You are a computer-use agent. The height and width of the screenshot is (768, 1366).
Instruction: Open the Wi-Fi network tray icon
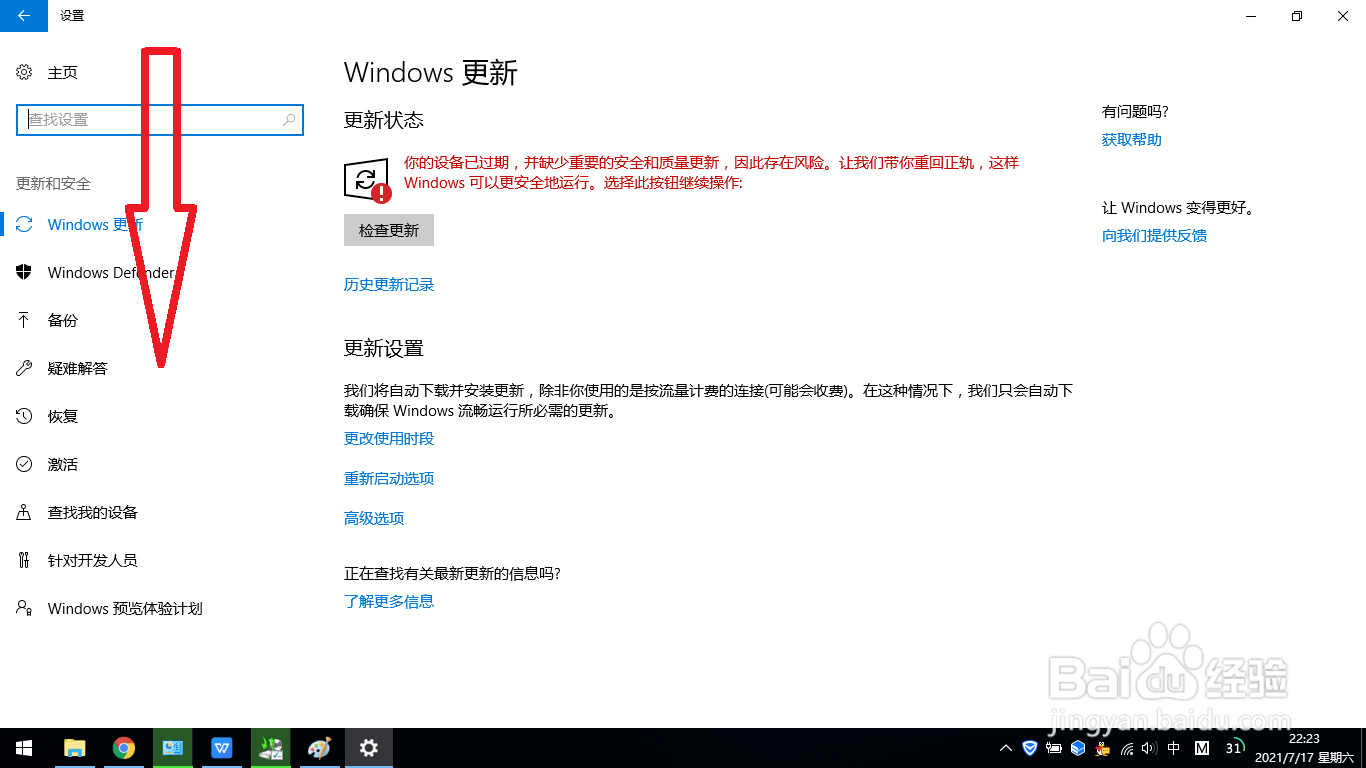pyautogui.click(x=1127, y=748)
